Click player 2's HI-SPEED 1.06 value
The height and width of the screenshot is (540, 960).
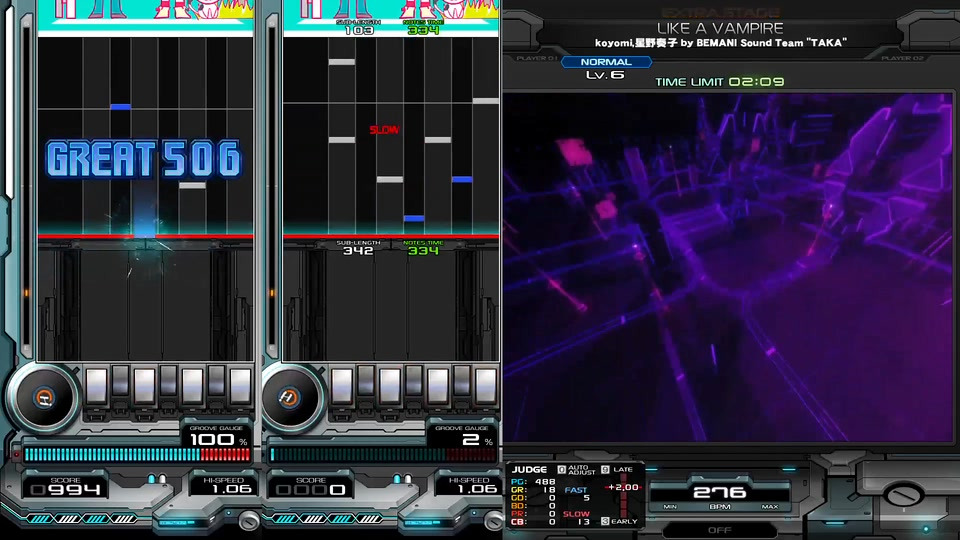476,489
